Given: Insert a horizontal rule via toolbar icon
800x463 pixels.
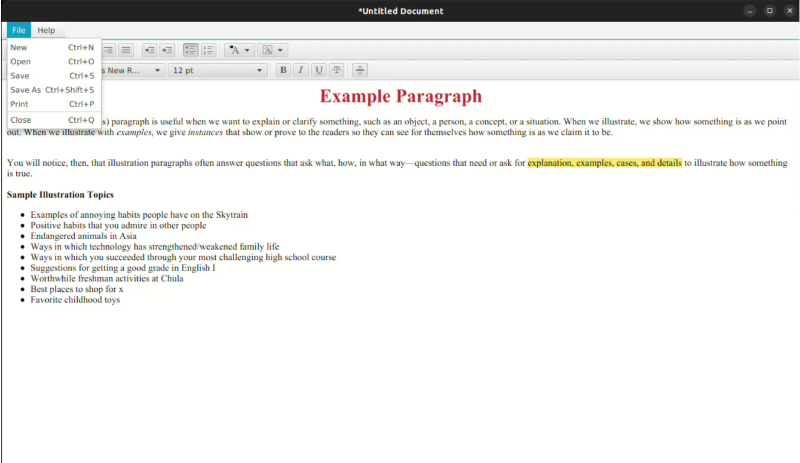Looking at the screenshot, I should tap(360, 70).
